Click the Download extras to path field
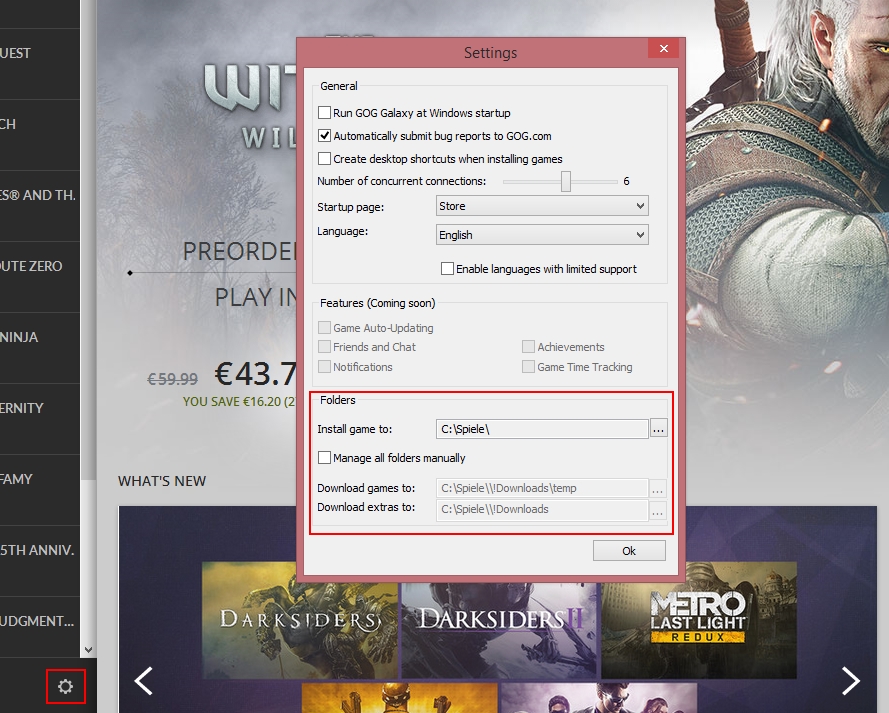Screen dimensions: 889x713 (542, 509)
